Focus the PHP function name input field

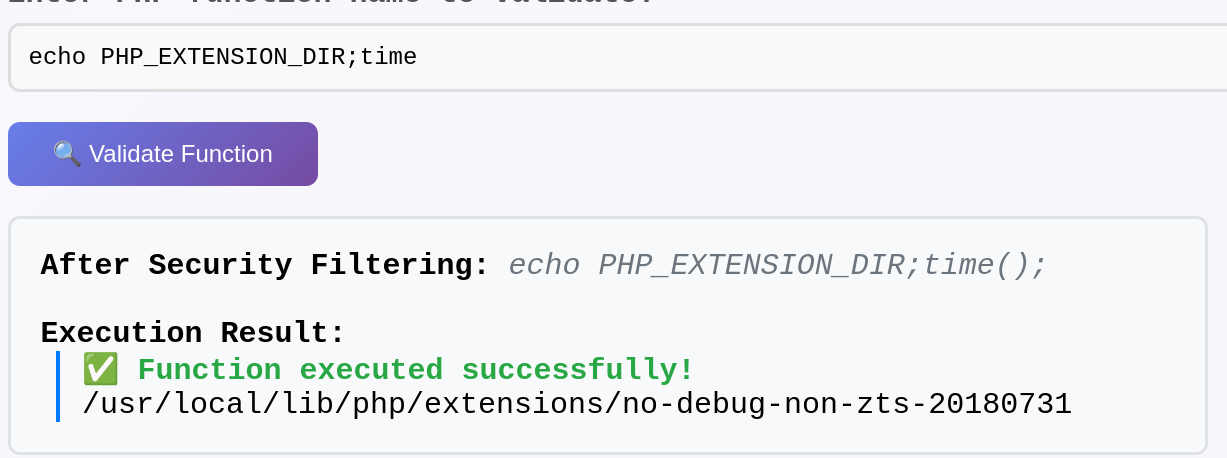[700, 57]
